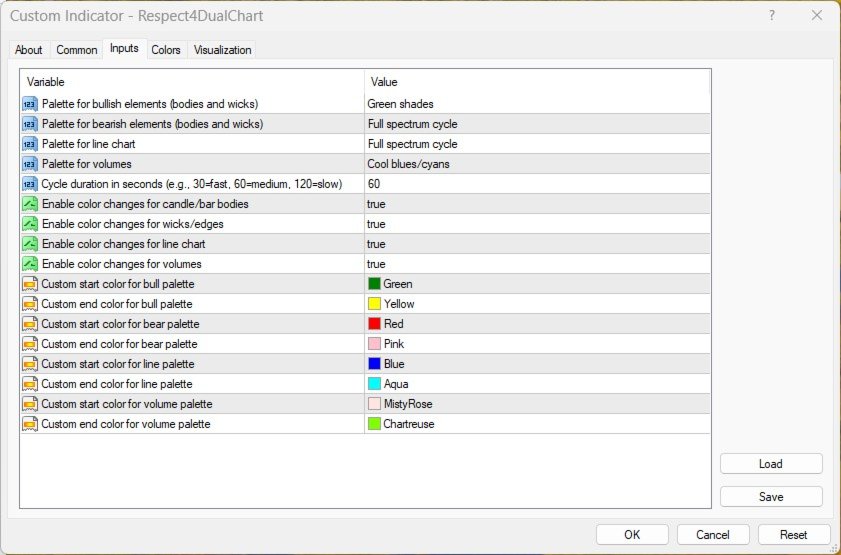Pick the Pink color swatch

coord(374,344)
